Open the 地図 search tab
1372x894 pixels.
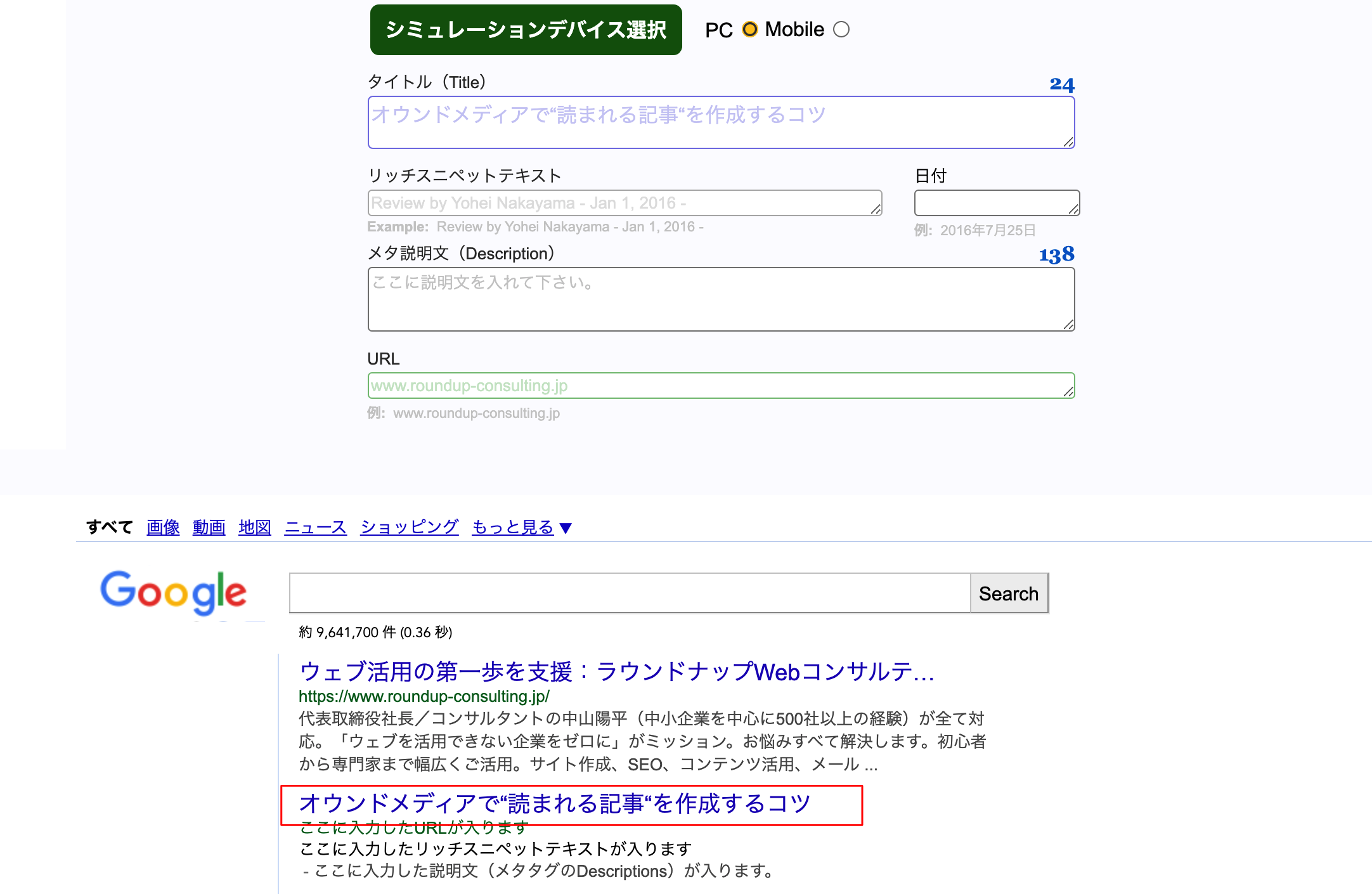[x=254, y=527]
